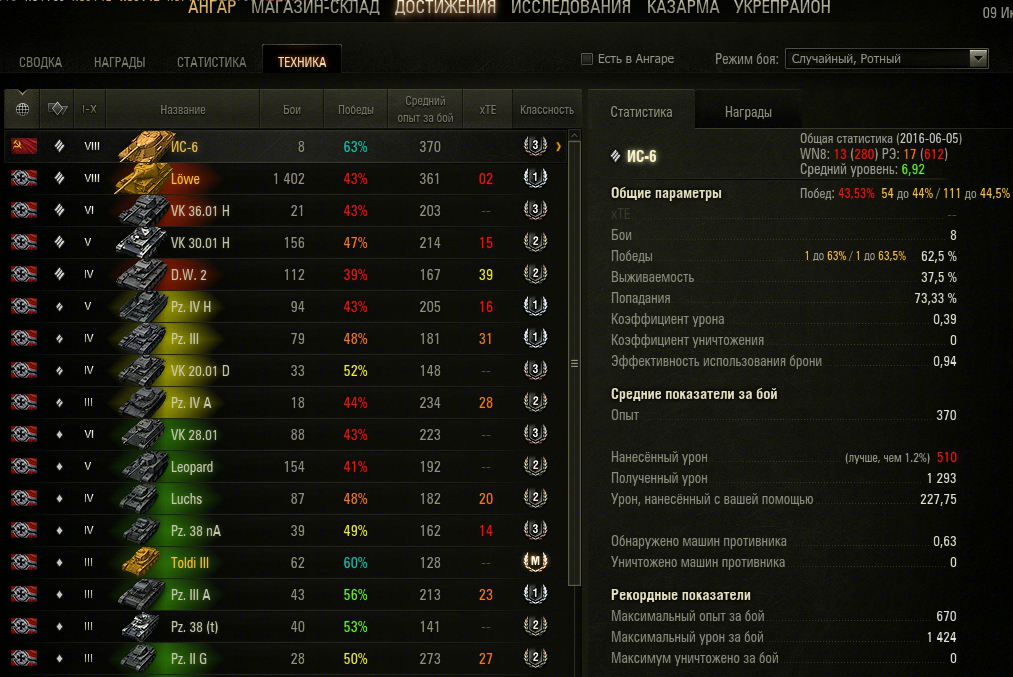Screen dimensions: 1013x677
Task: Open Исследования top menu
Action: 570,8
